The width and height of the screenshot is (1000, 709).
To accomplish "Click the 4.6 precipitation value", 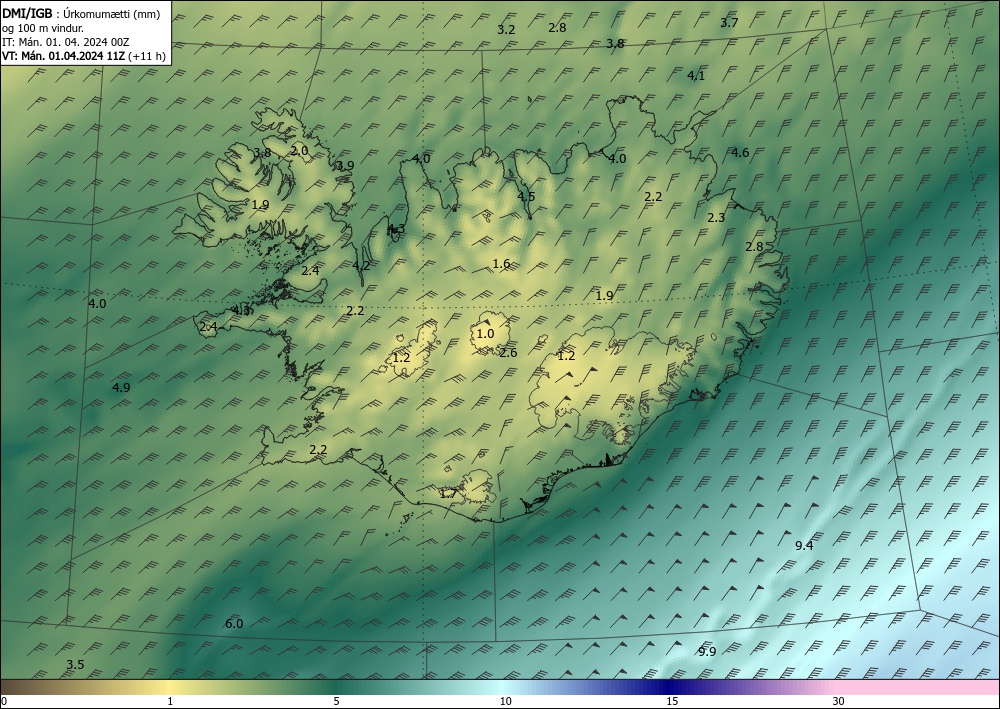I will [740, 152].
